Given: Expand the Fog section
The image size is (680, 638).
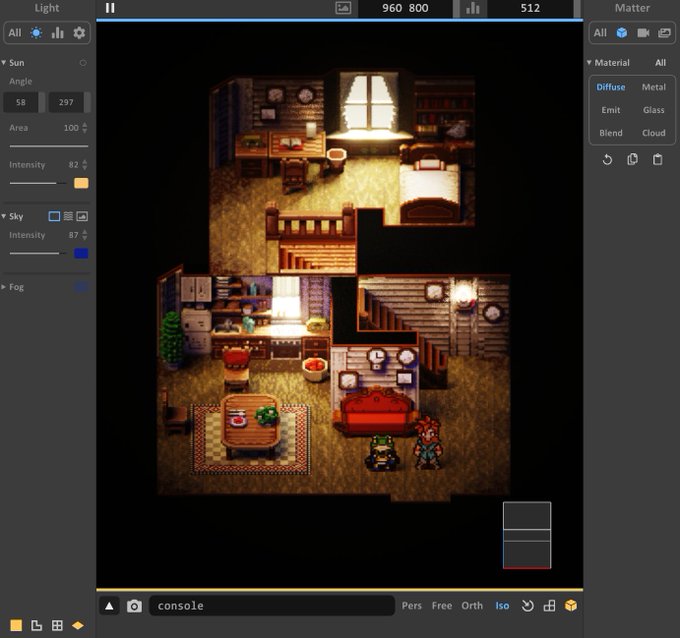Looking at the screenshot, I should click(x=3, y=287).
